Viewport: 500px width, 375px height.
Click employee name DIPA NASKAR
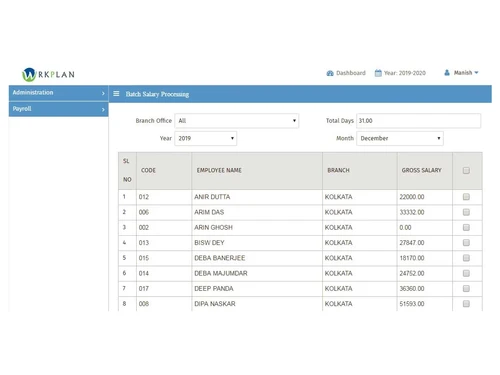pos(215,304)
